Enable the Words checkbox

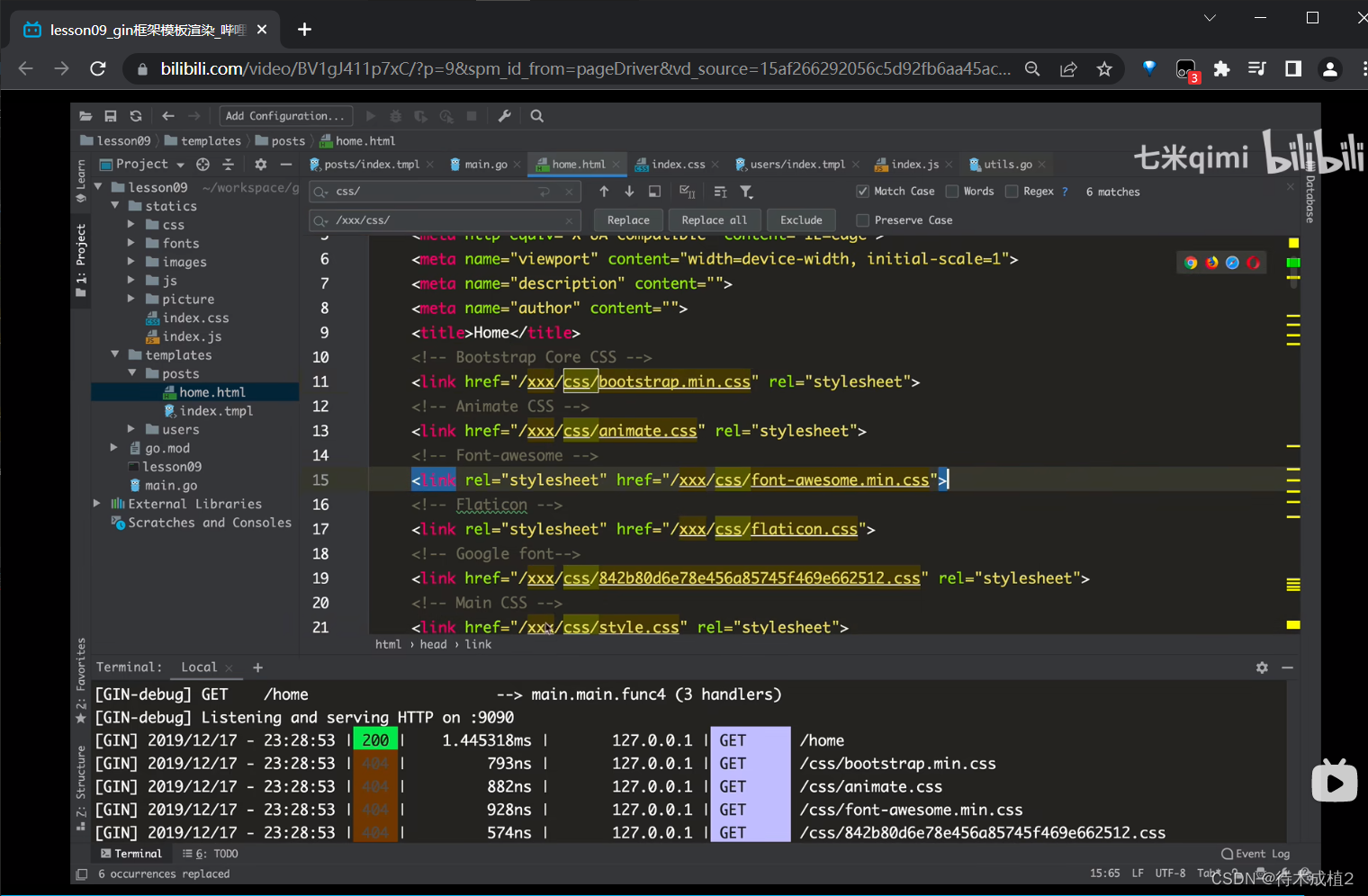pos(952,192)
